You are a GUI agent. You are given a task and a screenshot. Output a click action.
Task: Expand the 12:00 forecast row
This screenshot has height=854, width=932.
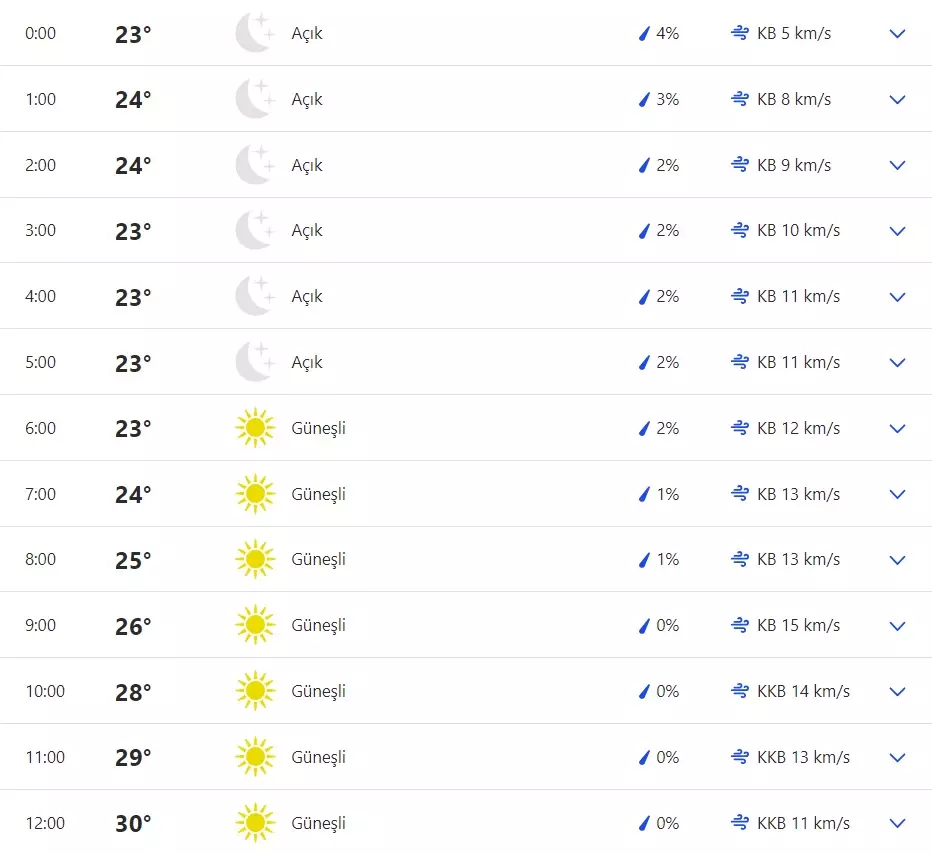[897, 823]
